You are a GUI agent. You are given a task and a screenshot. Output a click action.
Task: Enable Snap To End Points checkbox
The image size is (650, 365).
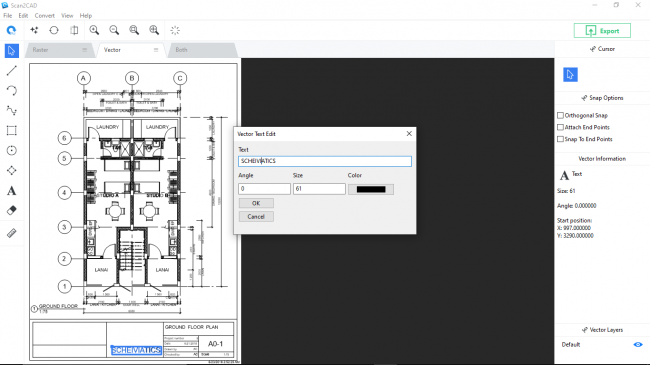click(560, 139)
